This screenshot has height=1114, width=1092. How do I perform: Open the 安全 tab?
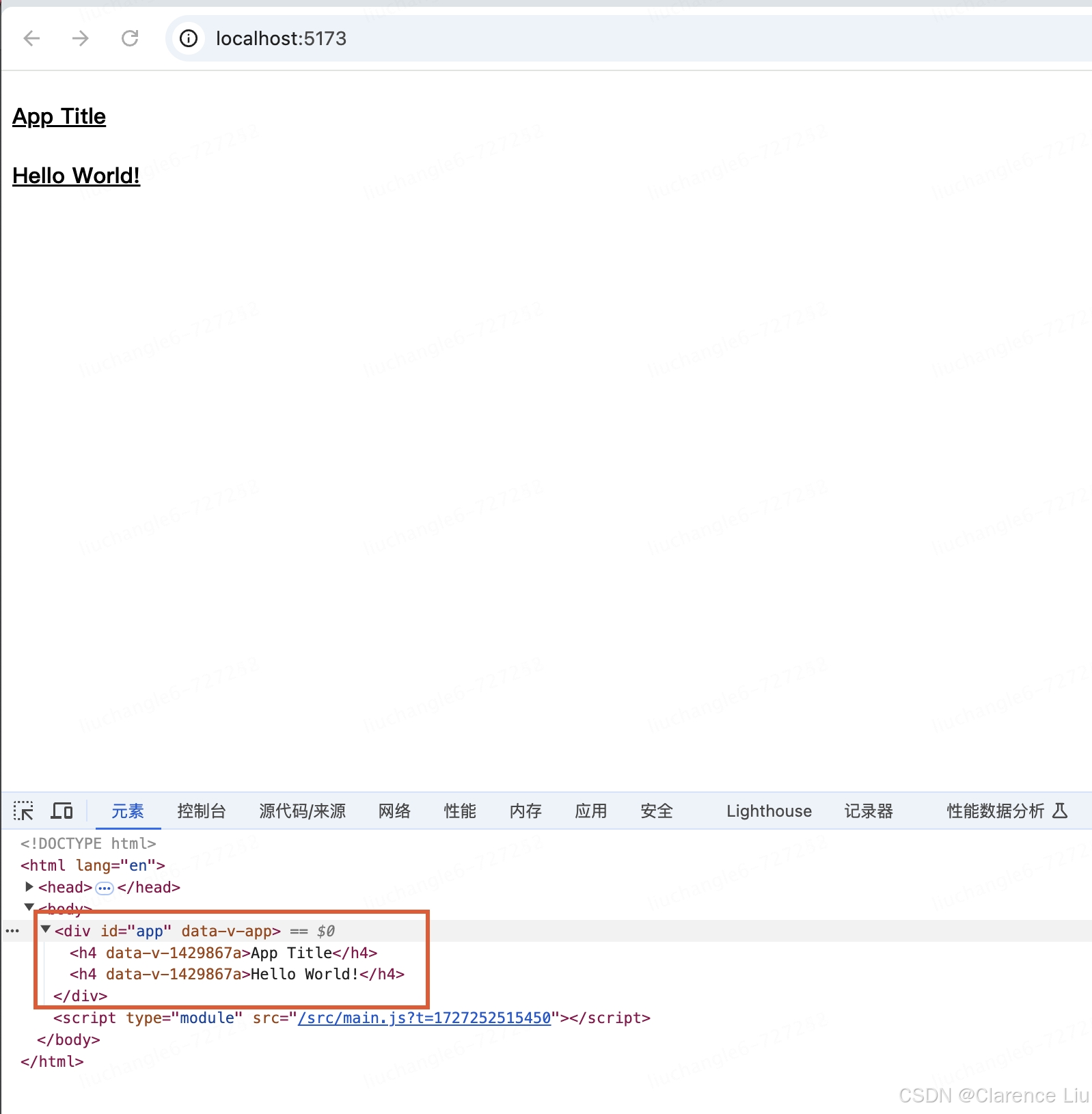tap(657, 811)
